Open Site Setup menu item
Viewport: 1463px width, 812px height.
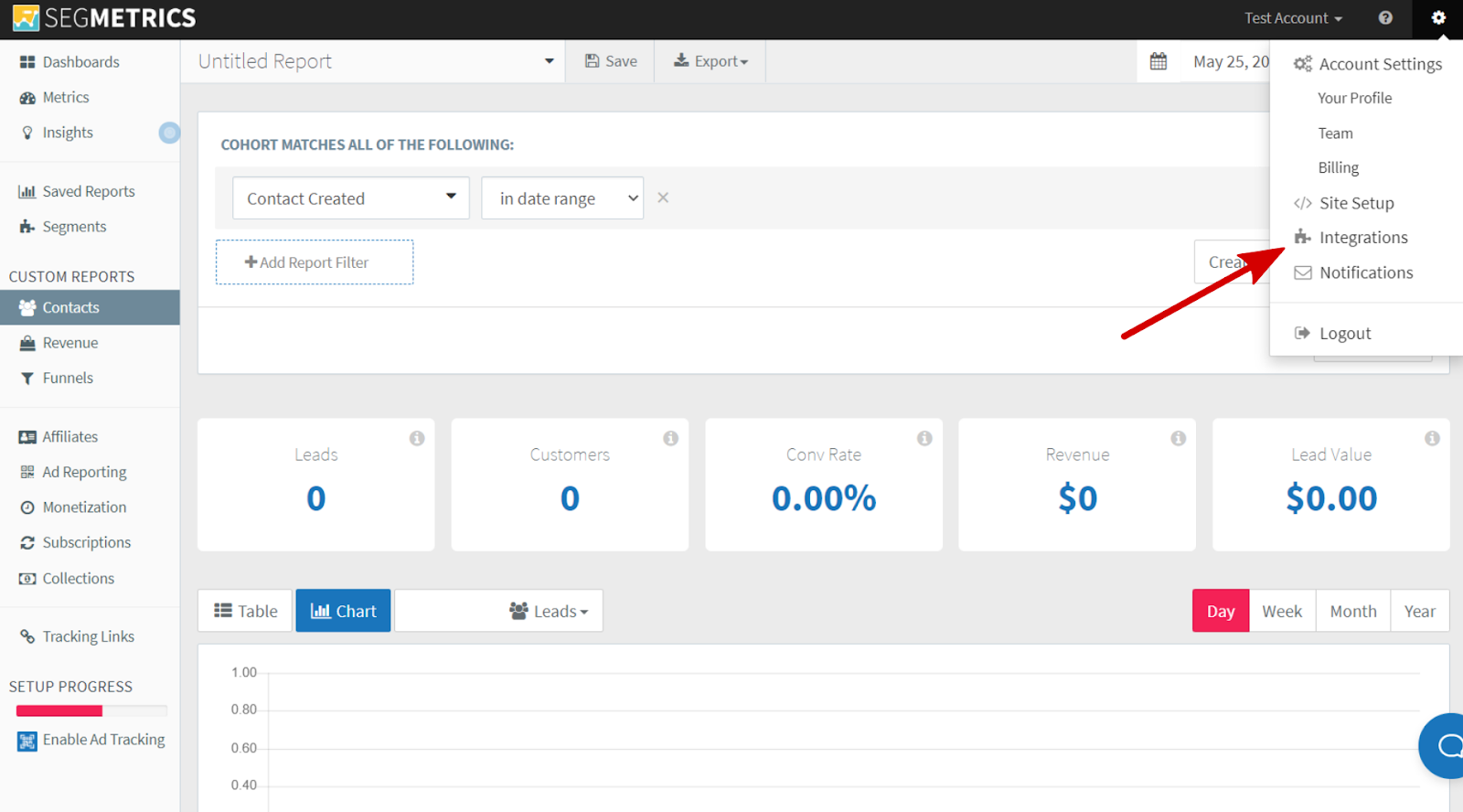(x=1344, y=203)
